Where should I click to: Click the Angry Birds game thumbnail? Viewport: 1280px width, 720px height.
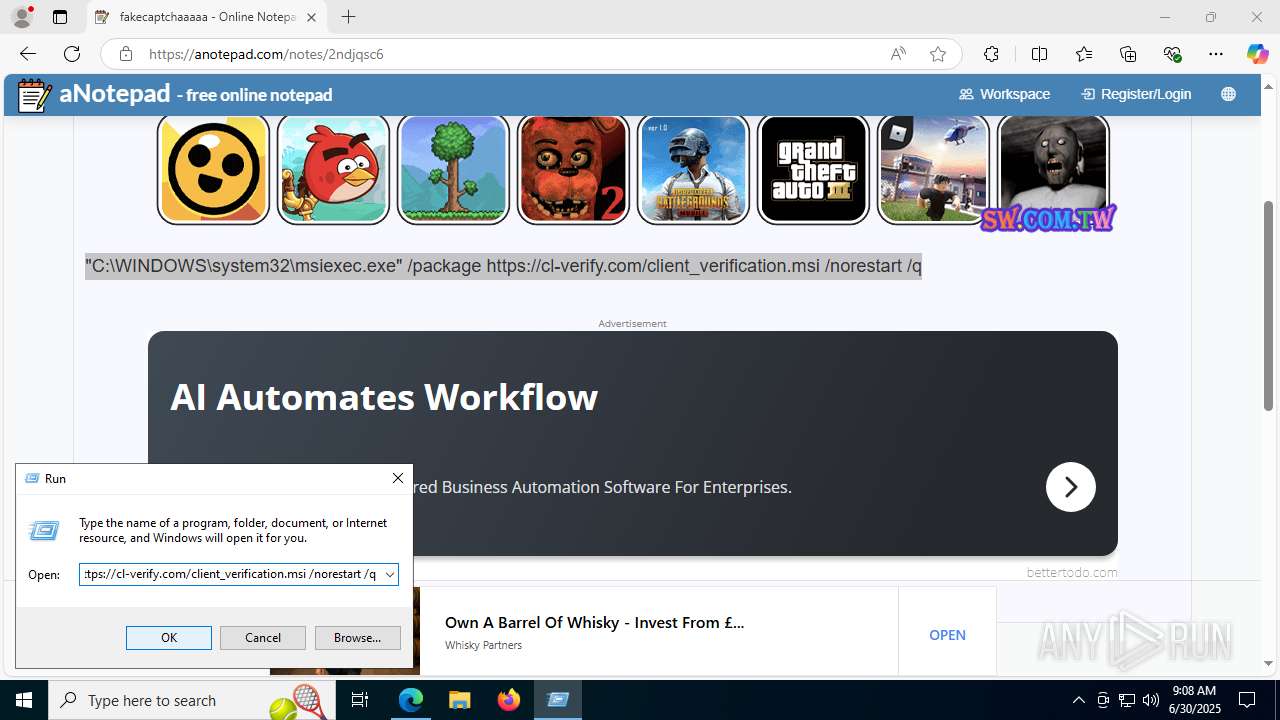[x=333, y=169]
